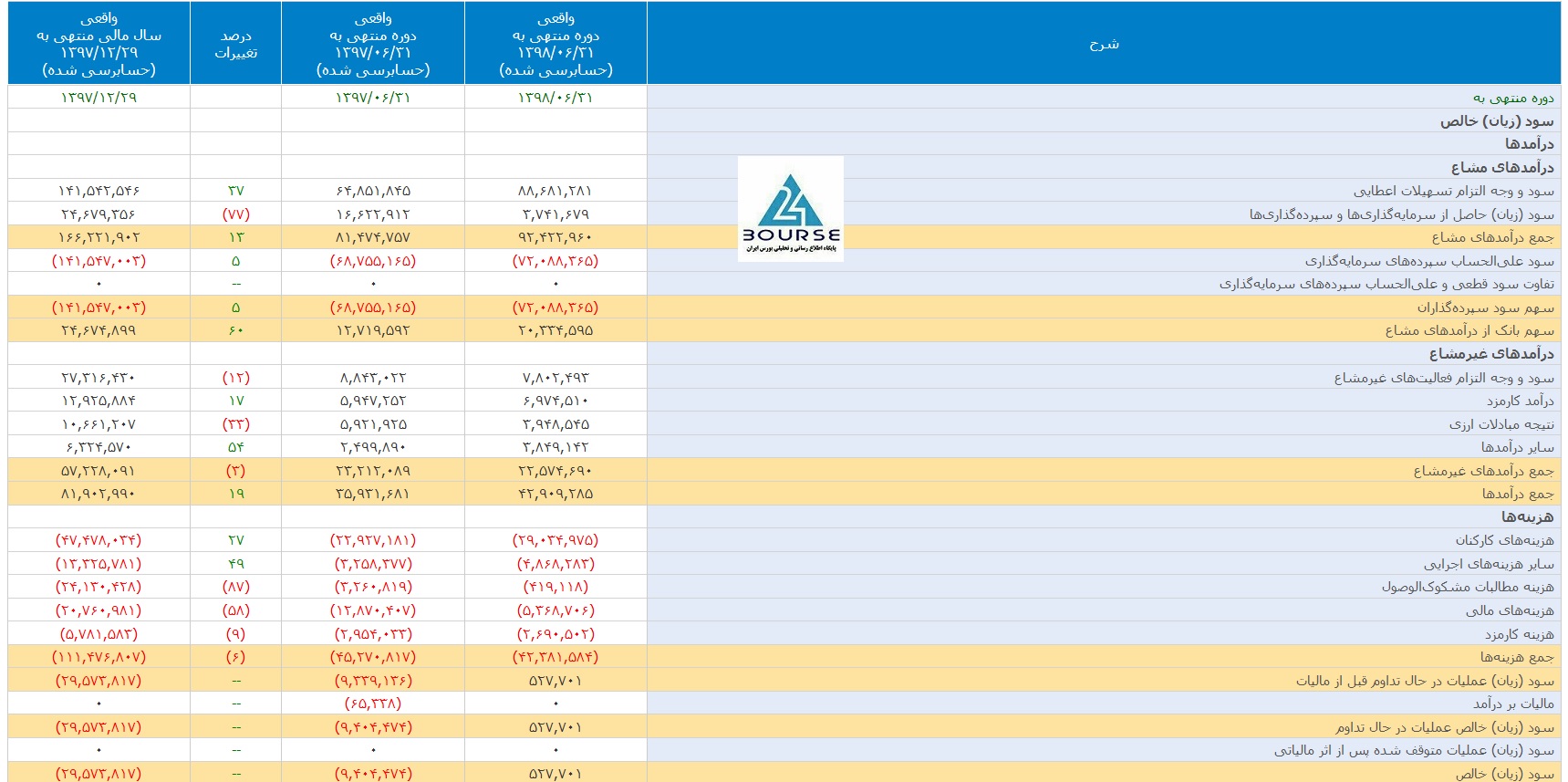Image resolution: width=1568 pixels, height=782 pixels.
Task: Select the value ۷,۸۰۲,۴۹۳
Action: point(556,378)
